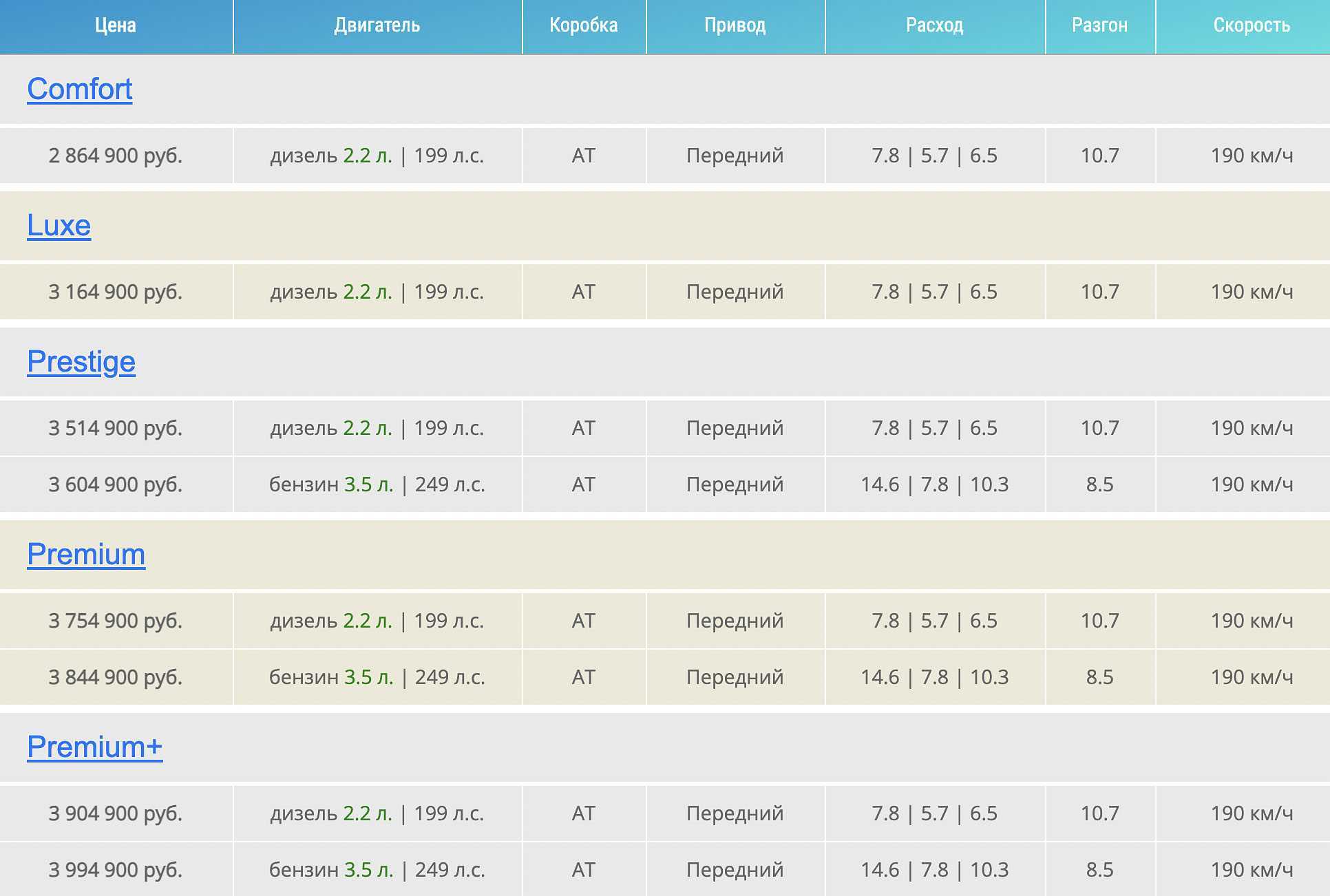The width and height of the screenshot is (1330, 896).
Task: Click the Привод column header
Action: (735, 26)
